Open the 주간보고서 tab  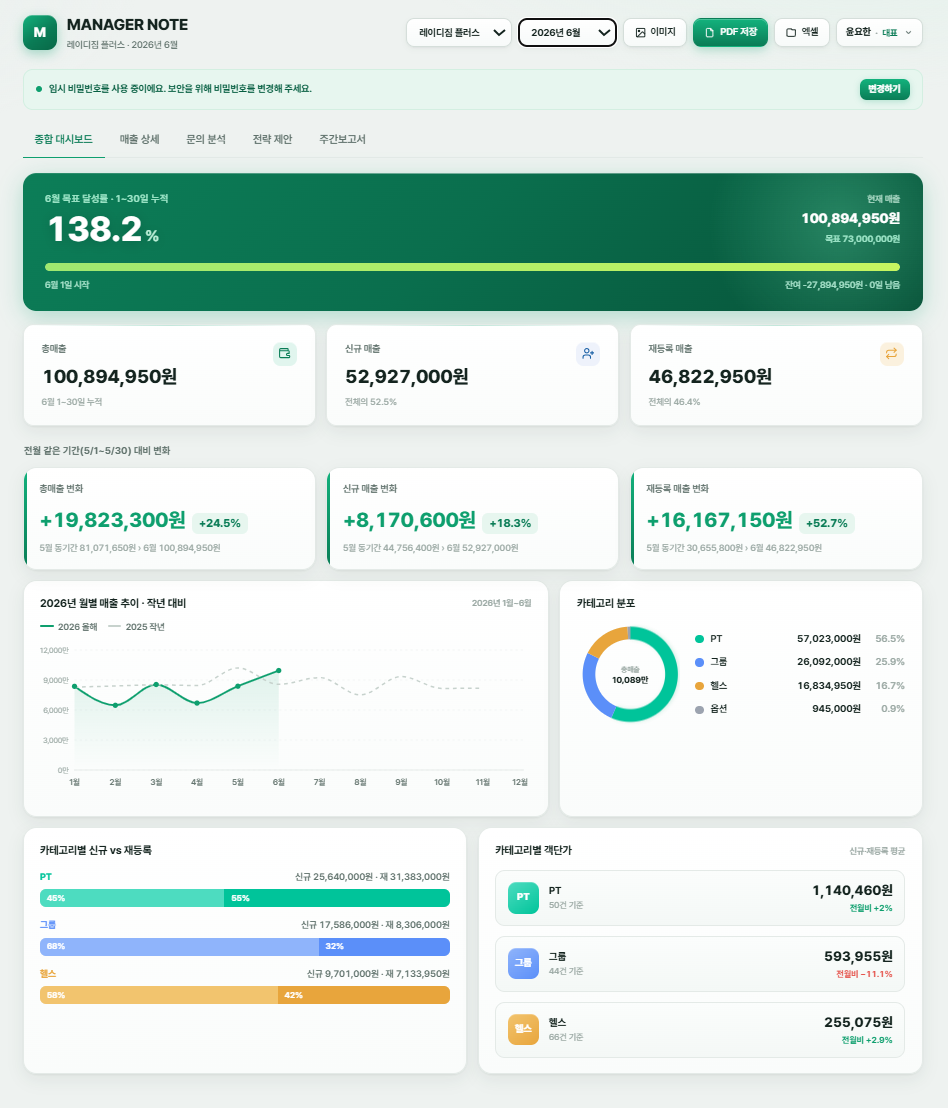342,139
